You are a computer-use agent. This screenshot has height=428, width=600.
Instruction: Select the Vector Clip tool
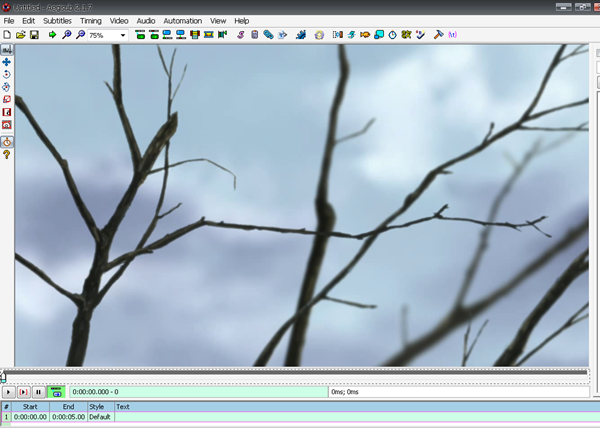coord(7,125)
